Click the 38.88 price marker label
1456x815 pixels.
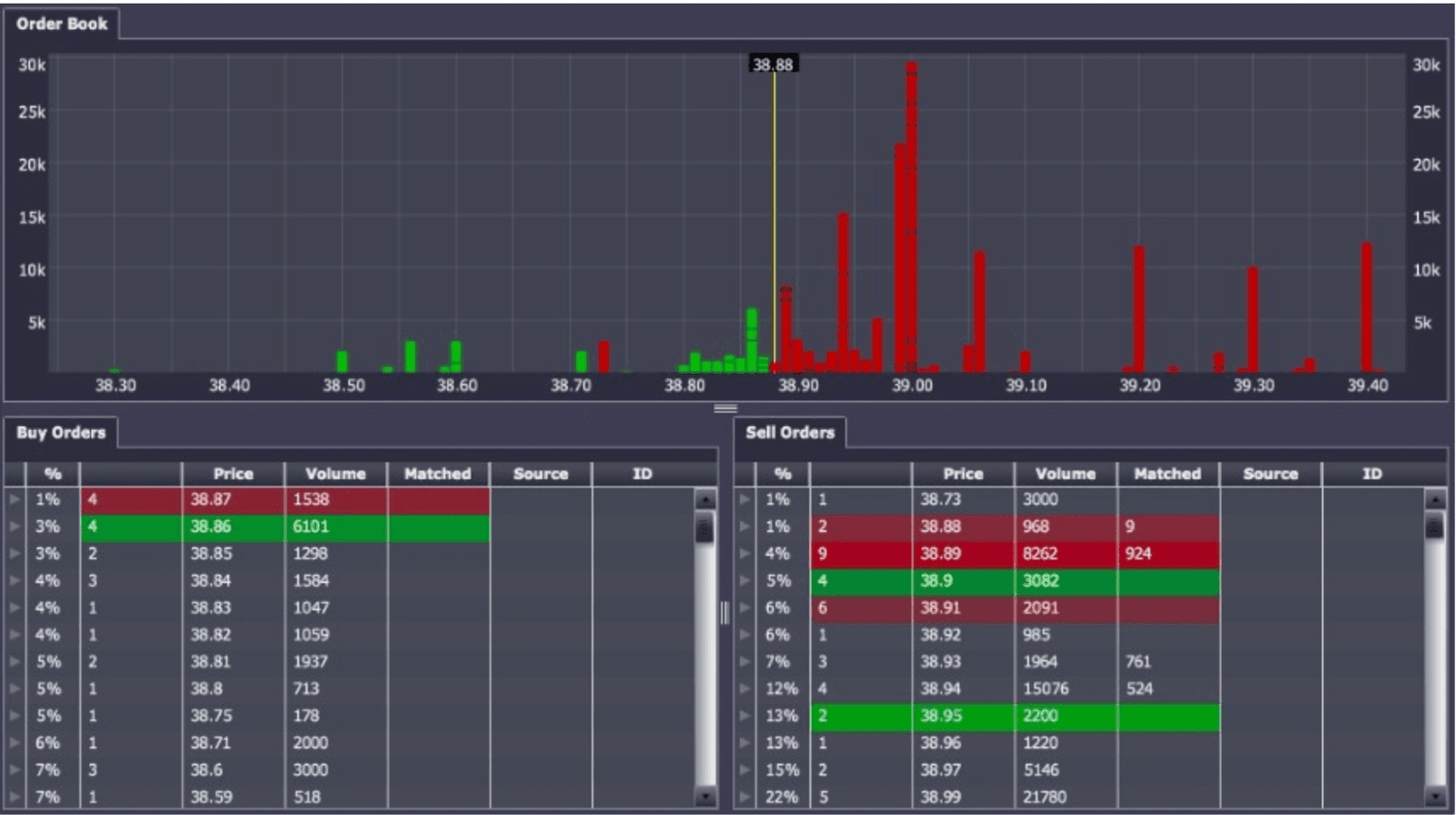click(x=773, y=65)
